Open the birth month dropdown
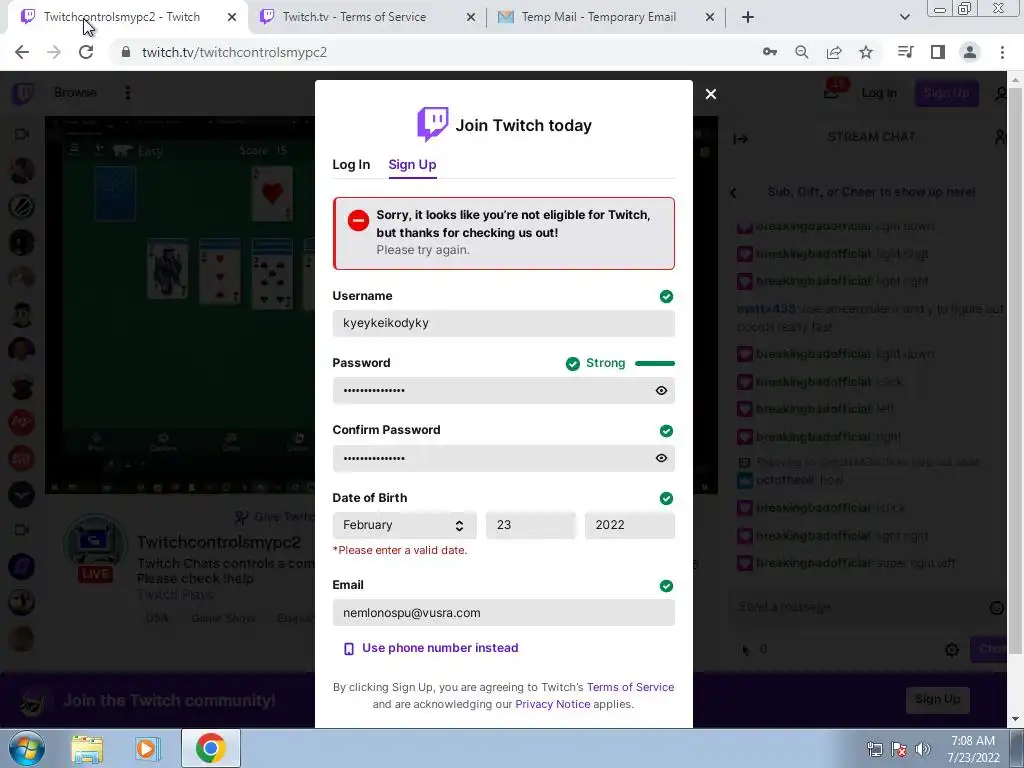The width and height of the screenshot is (1024, 768). [x=404, y=525]
